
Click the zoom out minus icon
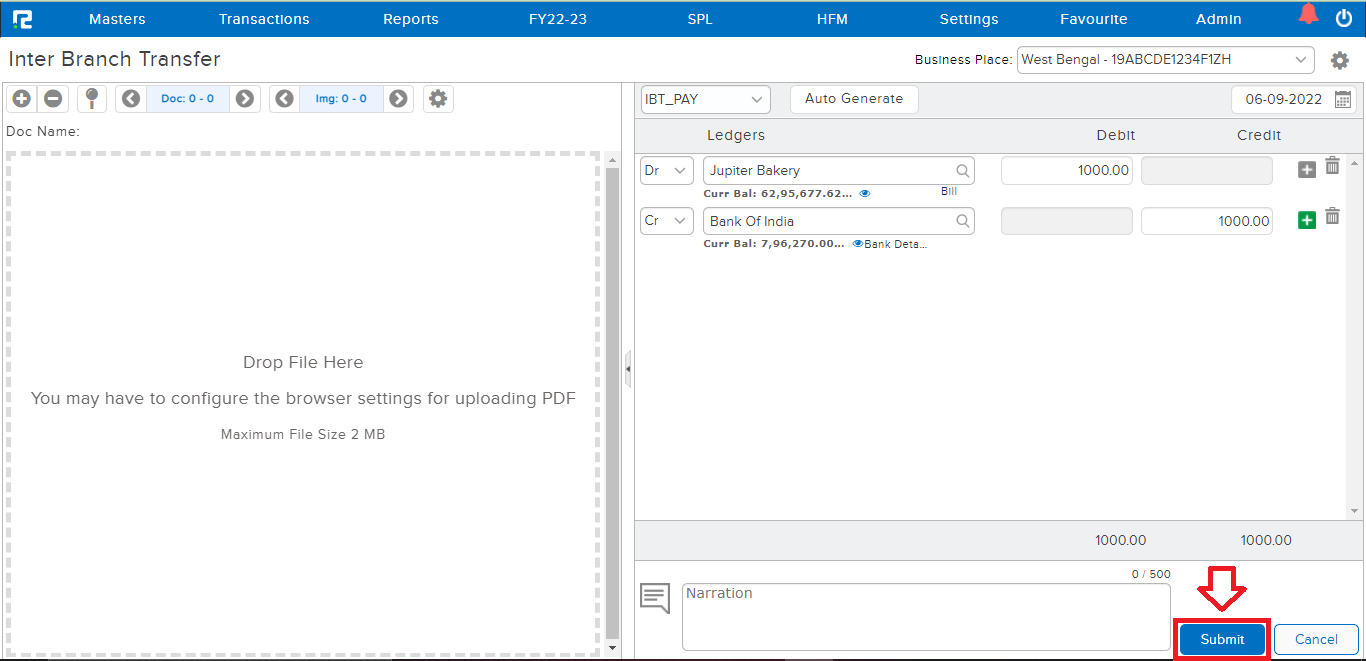pyautogui.click(x=53, y=99)
